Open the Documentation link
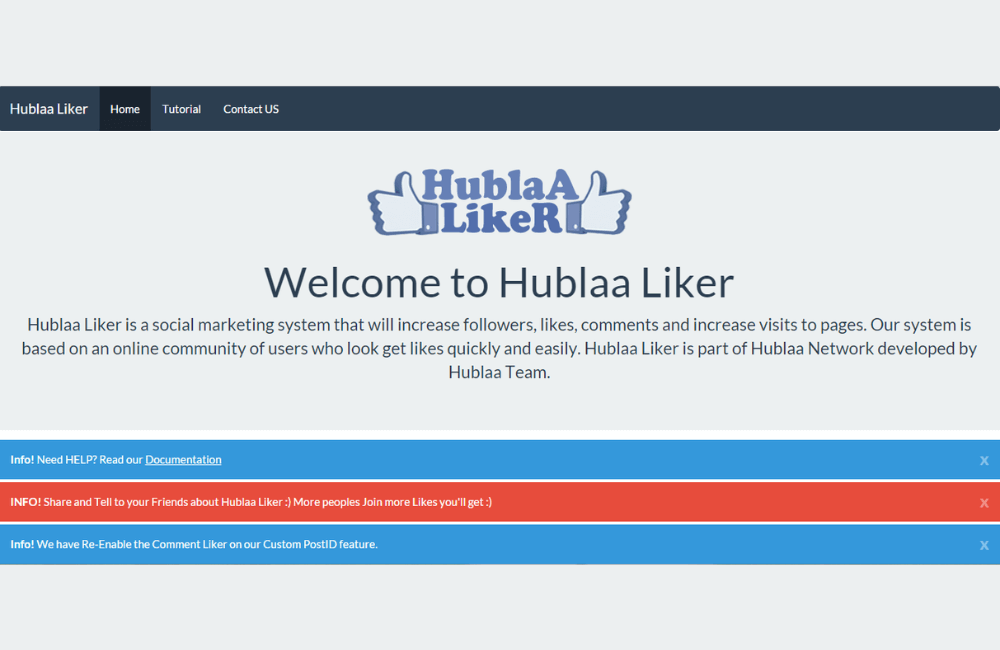This screenshot has width=1000, height=650. click(x=183, y=459)
